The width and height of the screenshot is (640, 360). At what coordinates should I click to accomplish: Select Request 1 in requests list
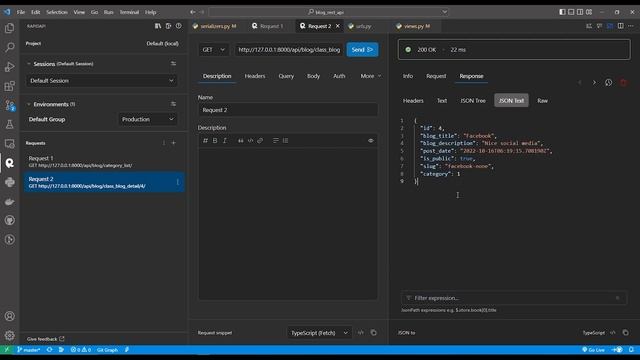[104, 161]
